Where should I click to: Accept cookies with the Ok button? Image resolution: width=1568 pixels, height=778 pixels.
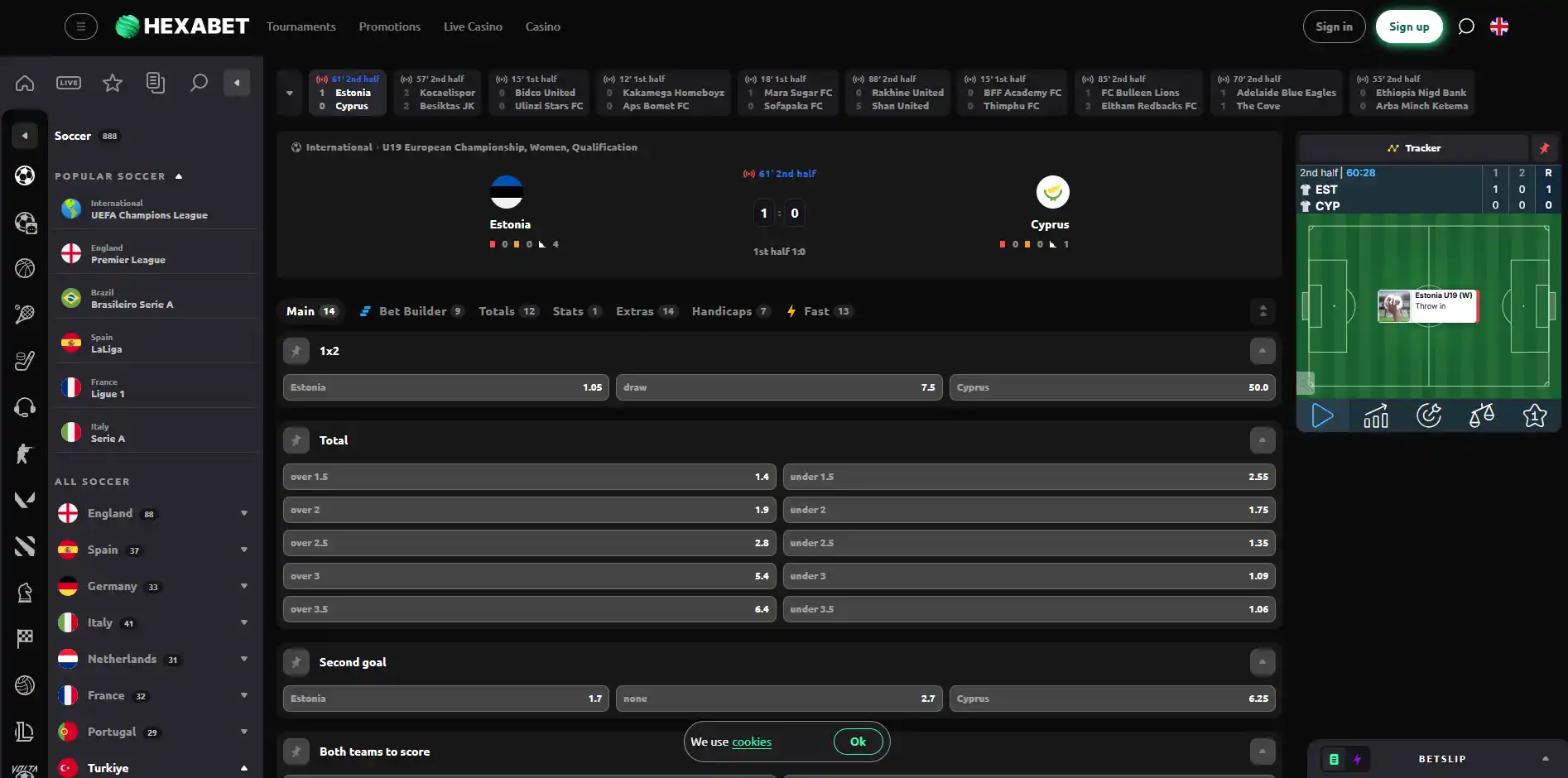click(x=858, y=742)
